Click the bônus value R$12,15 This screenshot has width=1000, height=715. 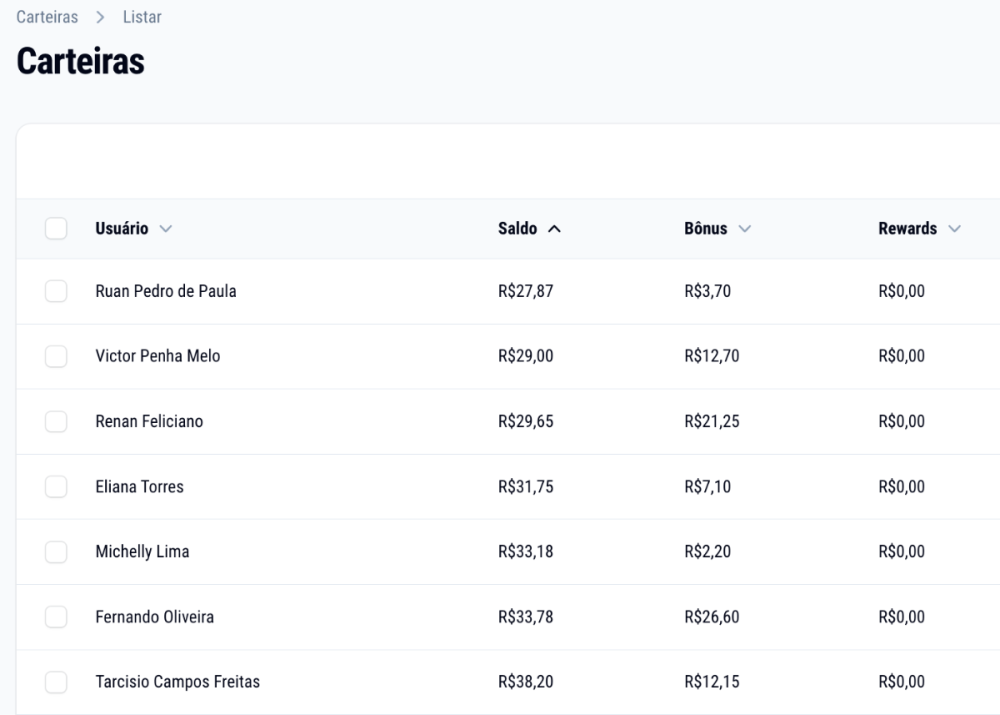[x=712, y=682]
